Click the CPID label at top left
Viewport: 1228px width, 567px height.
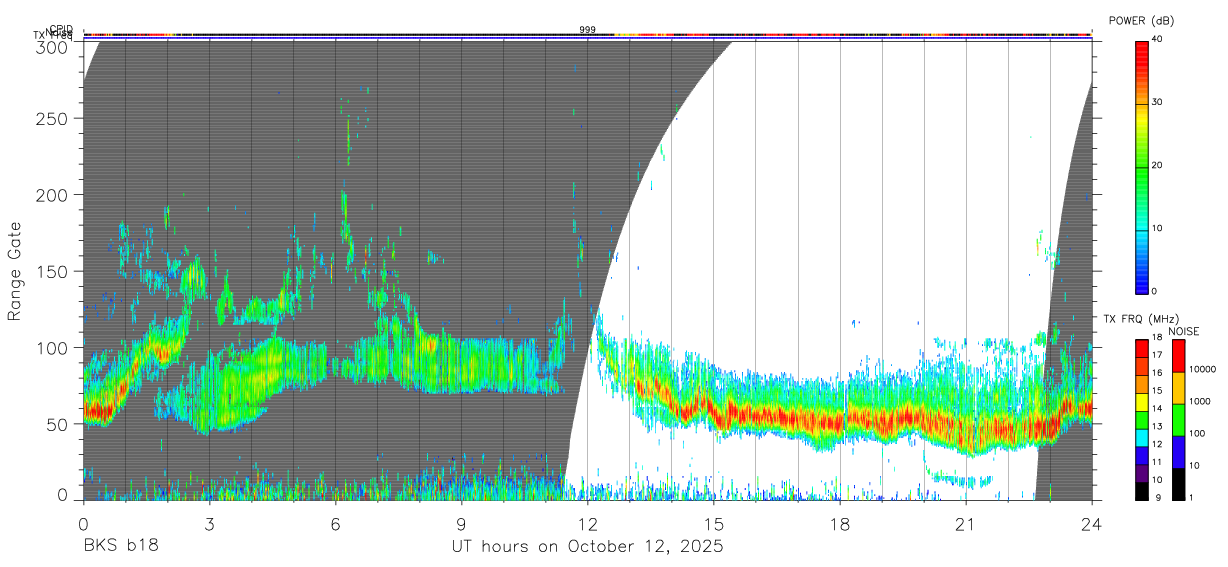60,29
